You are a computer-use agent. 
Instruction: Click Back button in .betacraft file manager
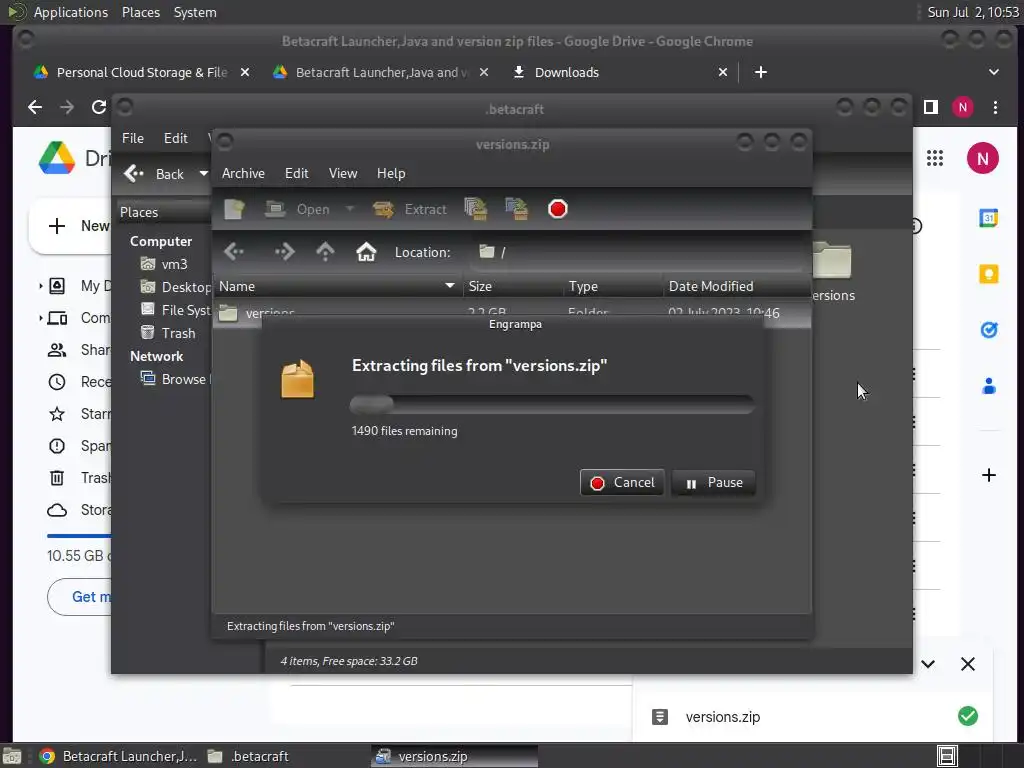click(x=155, y=174)
